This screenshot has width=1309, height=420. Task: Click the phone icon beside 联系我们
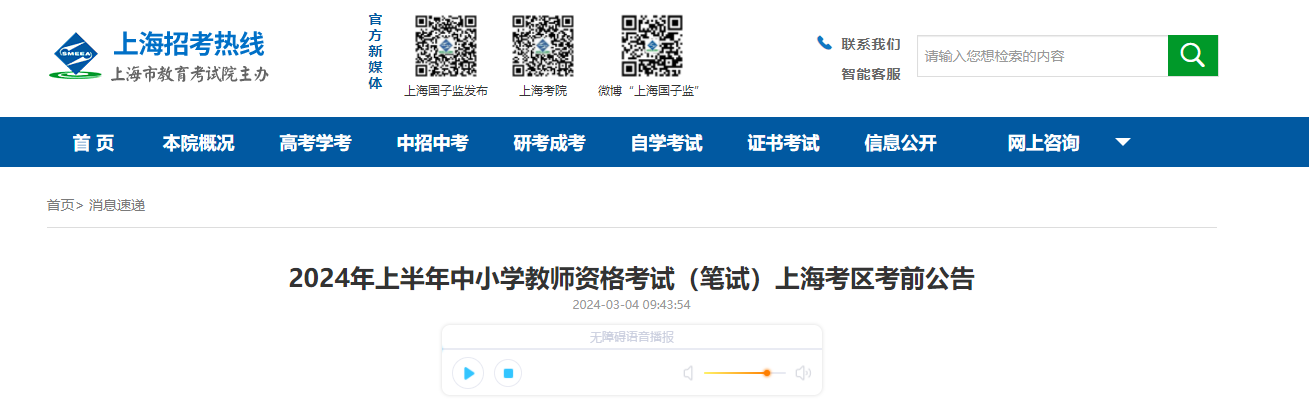[x=824, y=43]
